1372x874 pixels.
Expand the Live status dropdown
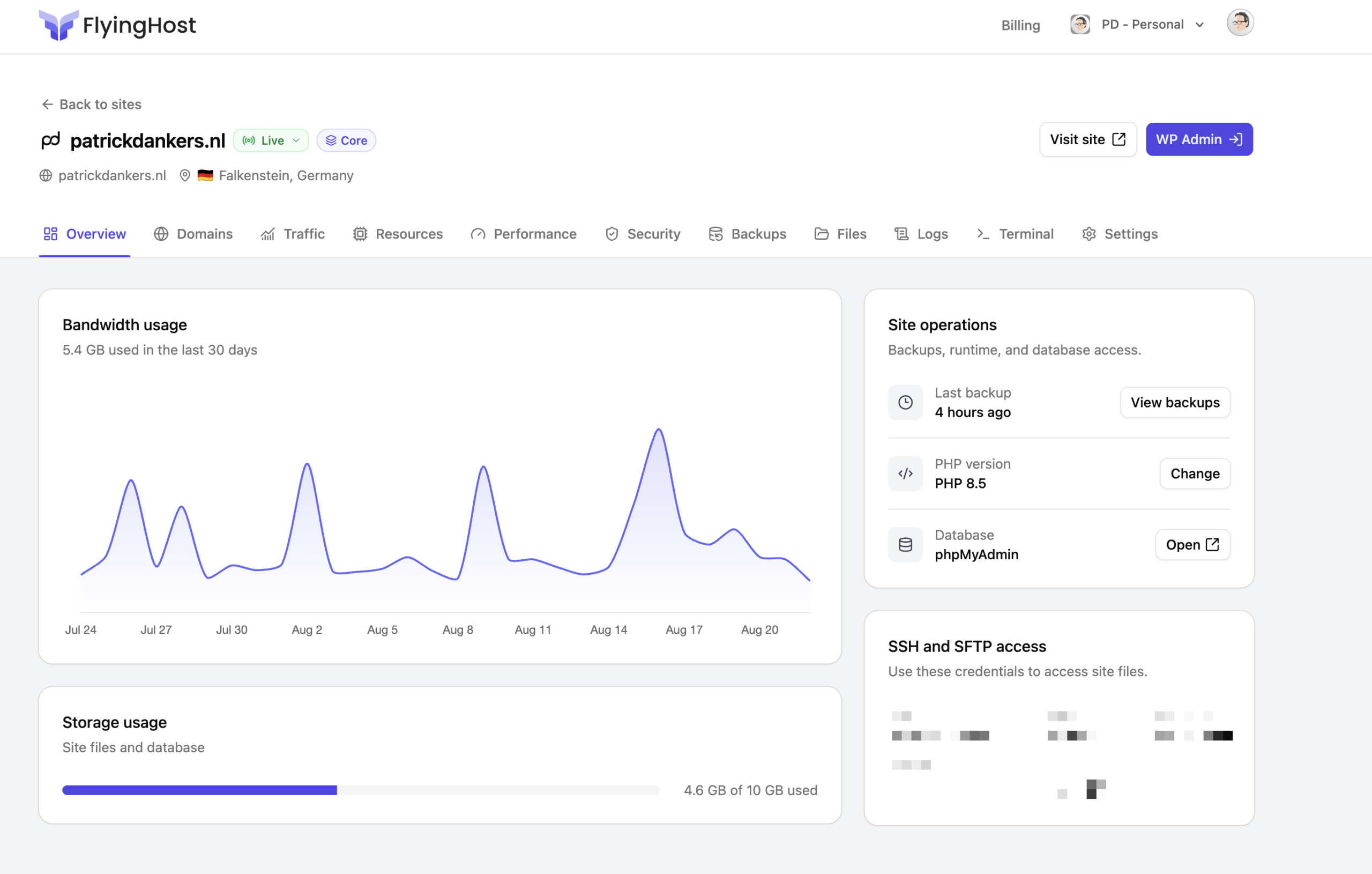click(271, 140)
